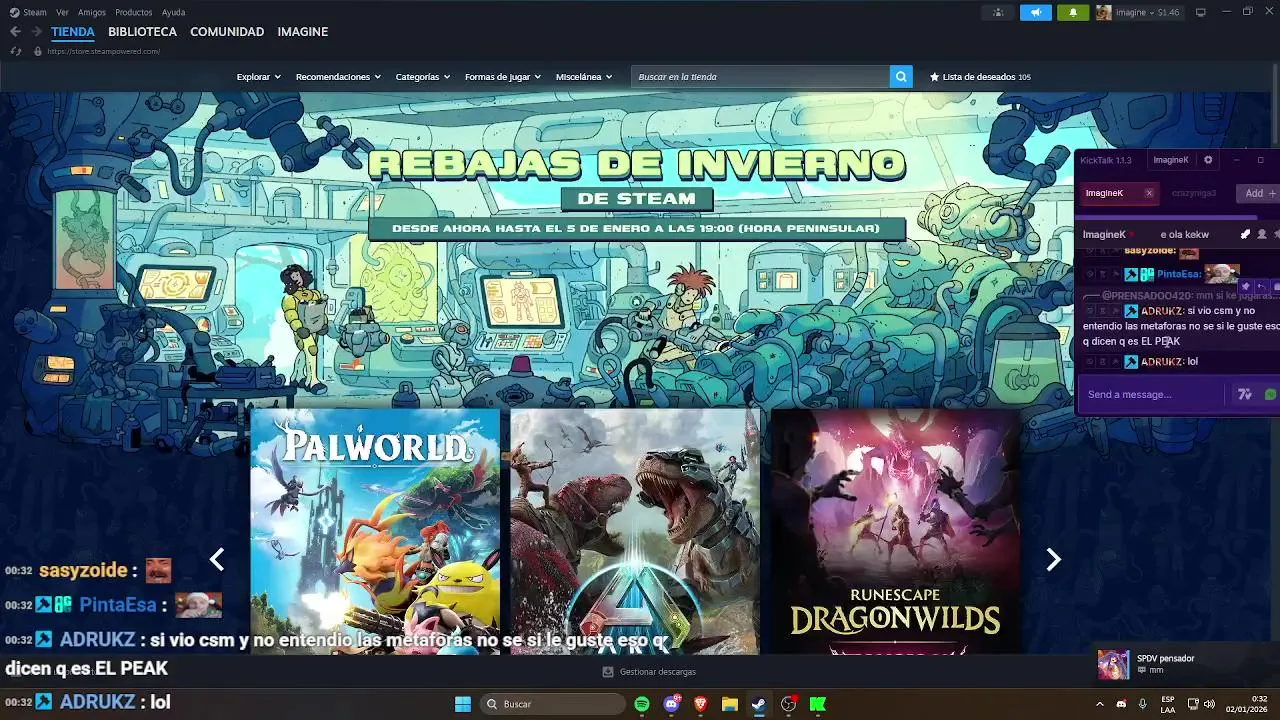Switch to the TIENDA tab

pos(73,32)
